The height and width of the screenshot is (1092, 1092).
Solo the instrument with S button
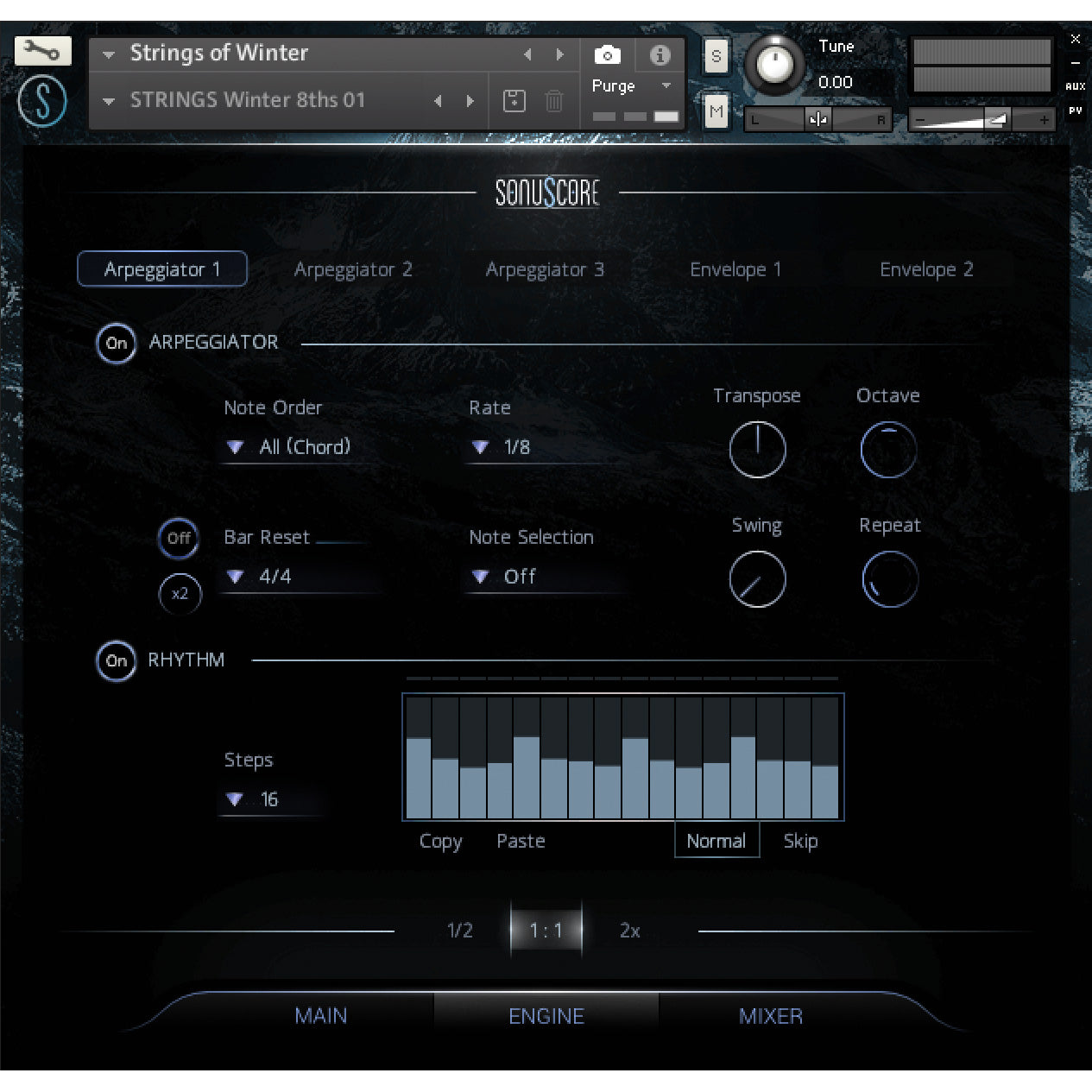(x=716, y=57)
